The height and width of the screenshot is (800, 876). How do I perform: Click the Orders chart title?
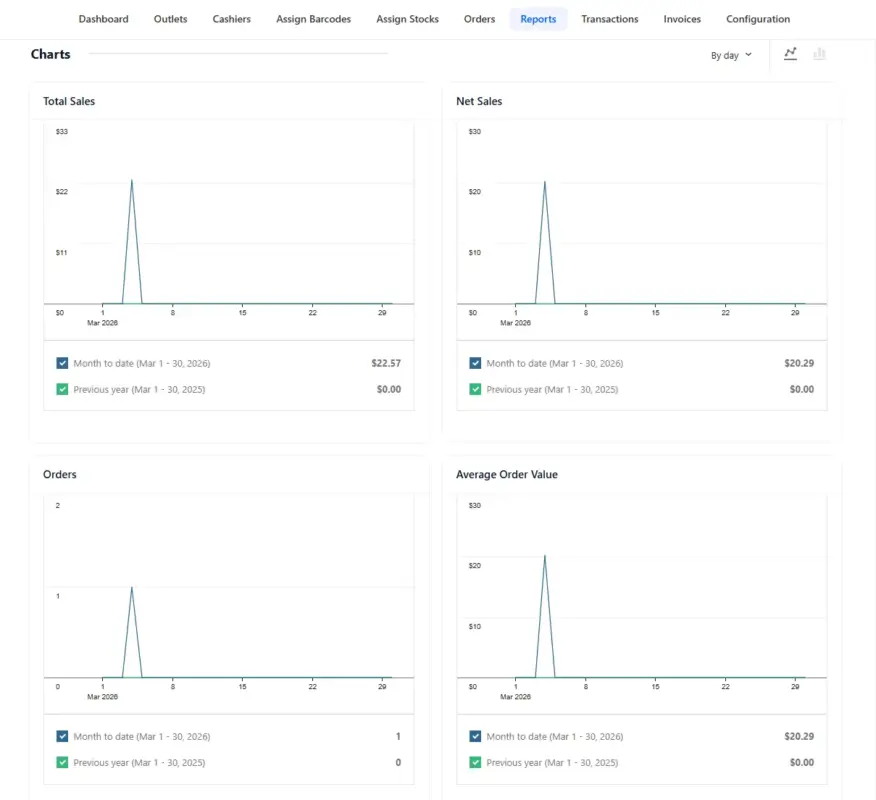coord(60,474)
